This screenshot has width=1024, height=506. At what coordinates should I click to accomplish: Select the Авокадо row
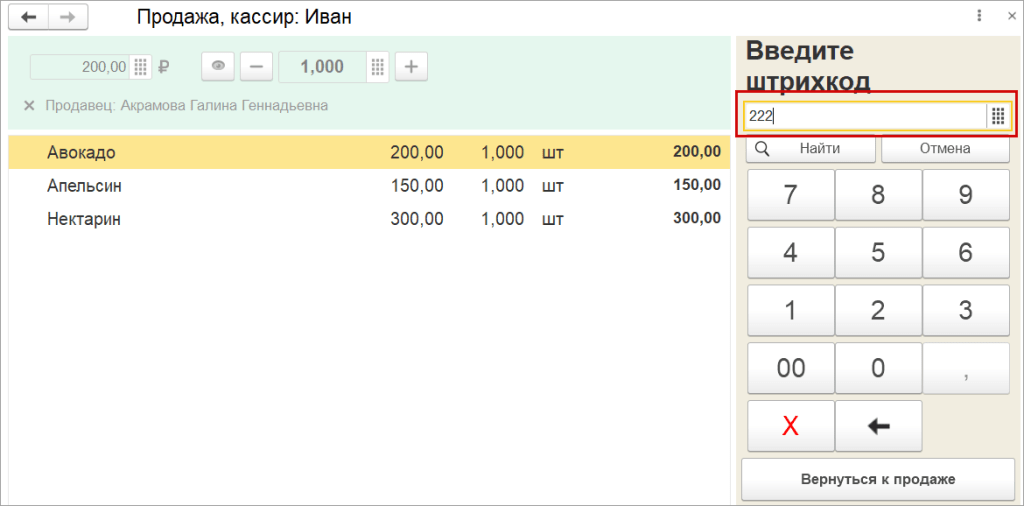pos(368,152)
